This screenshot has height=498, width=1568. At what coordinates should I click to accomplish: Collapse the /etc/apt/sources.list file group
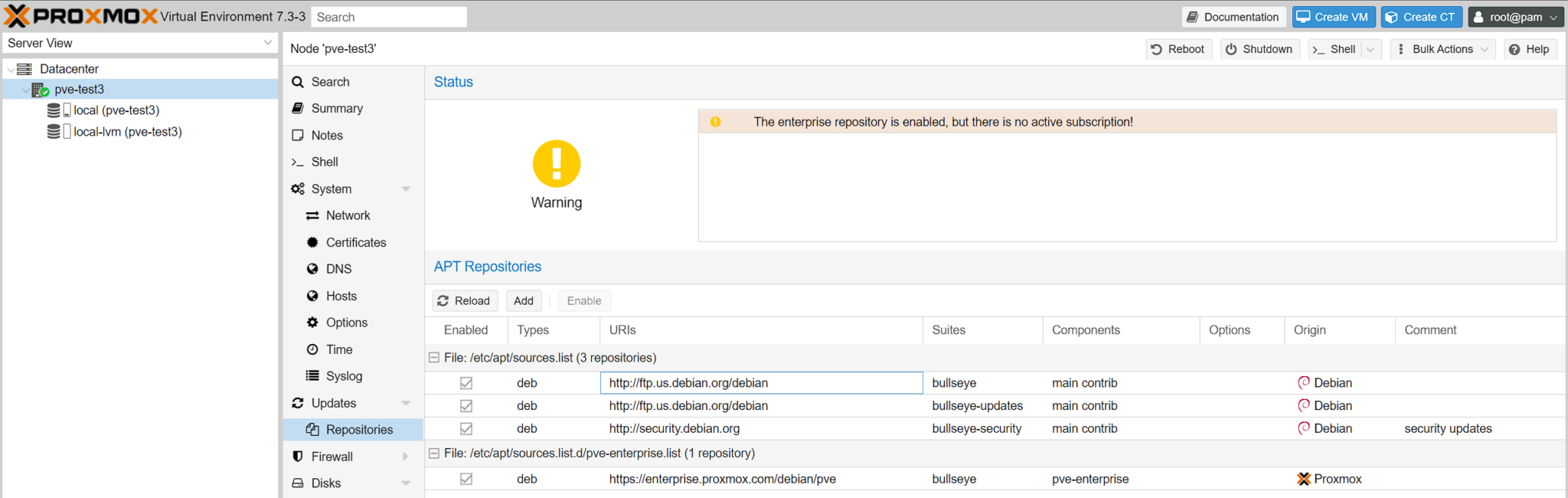(434, 358)
